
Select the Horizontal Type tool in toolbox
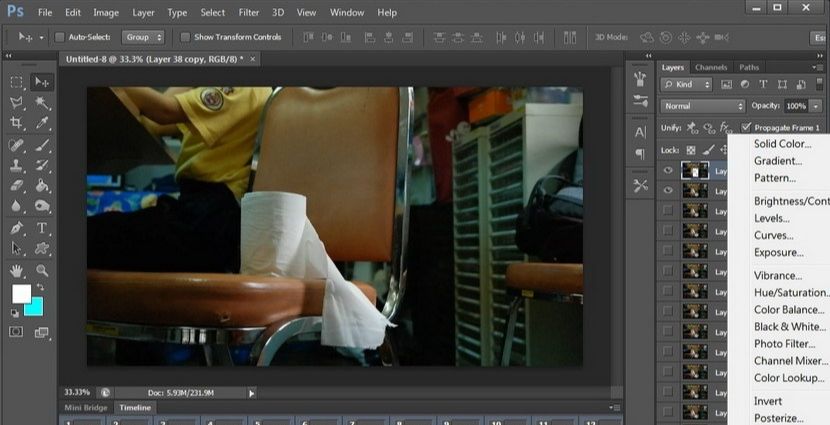[x=42, y=228]
